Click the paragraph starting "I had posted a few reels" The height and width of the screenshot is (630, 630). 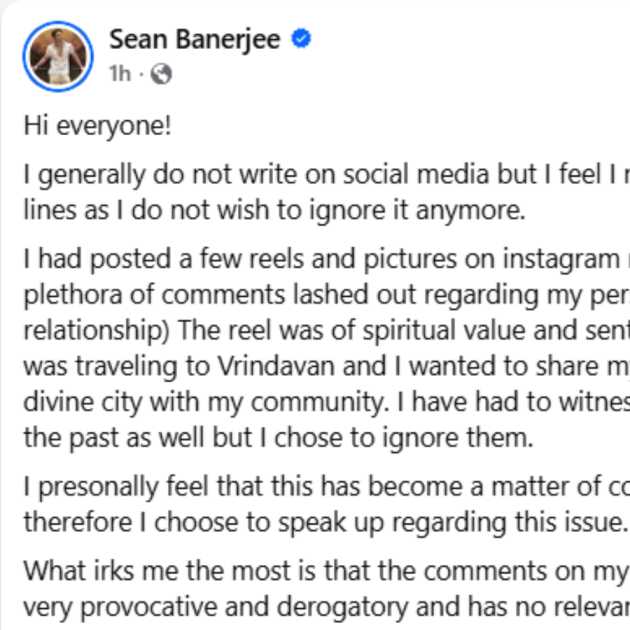click(320, 260)
